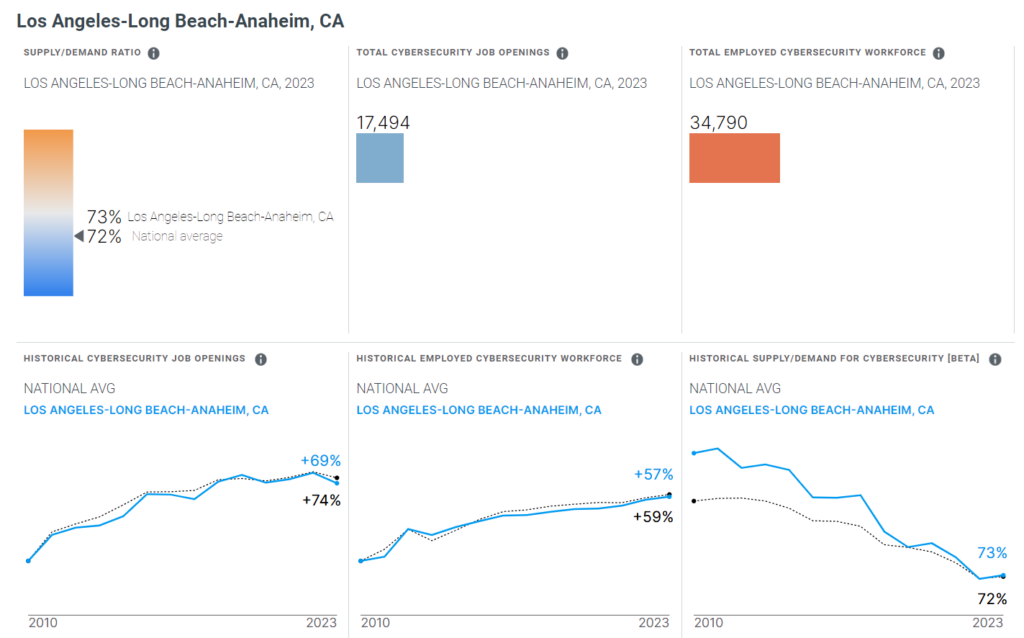Open info icon for Total Cybersecurity Job Openings
This screenshot has height=638, width=1024.
coord(562,54)
